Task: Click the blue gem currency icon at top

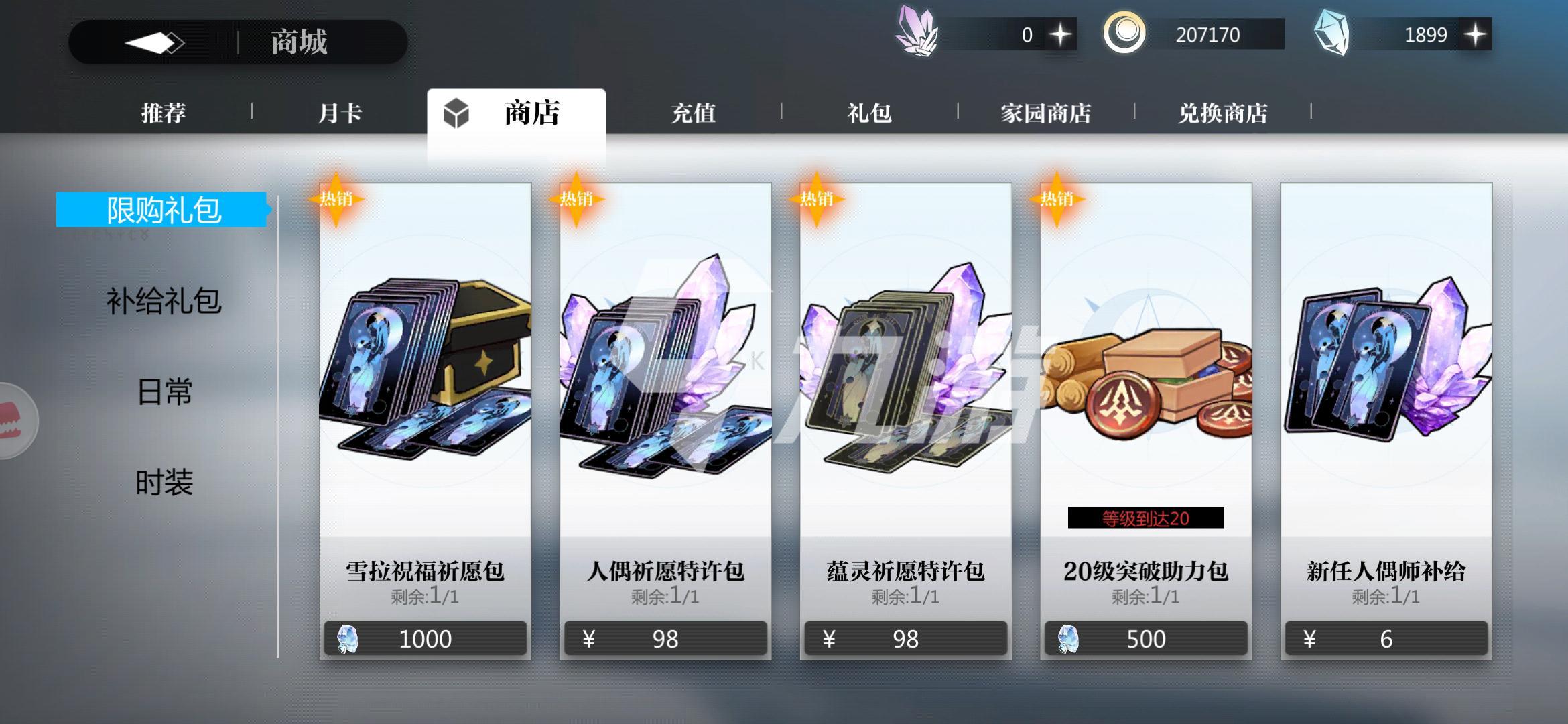Action: (1332, 32)
